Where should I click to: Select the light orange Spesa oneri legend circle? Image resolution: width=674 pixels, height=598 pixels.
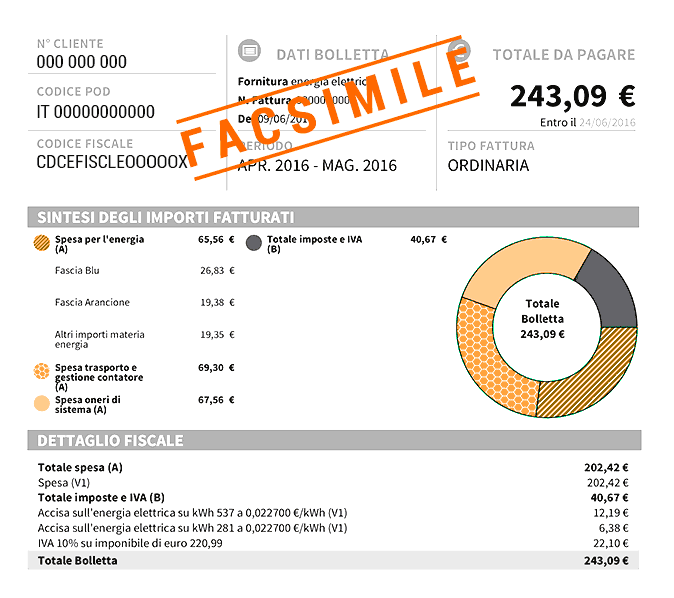click(x=42, y=403)
